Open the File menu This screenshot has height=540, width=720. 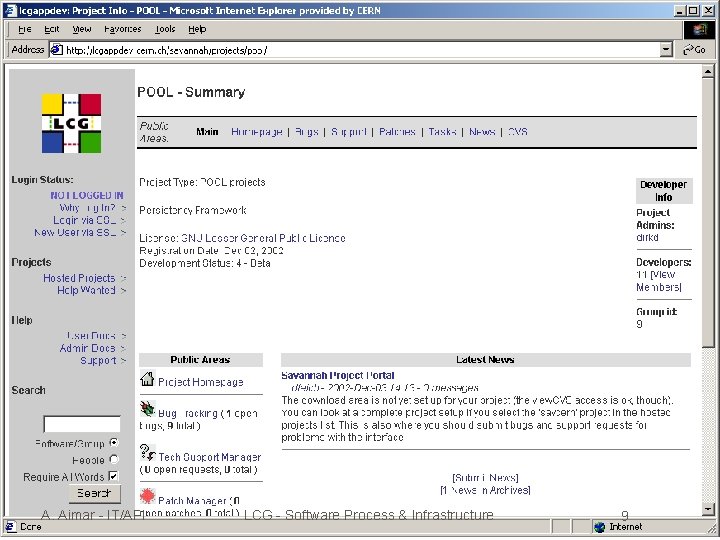point(25,29)
